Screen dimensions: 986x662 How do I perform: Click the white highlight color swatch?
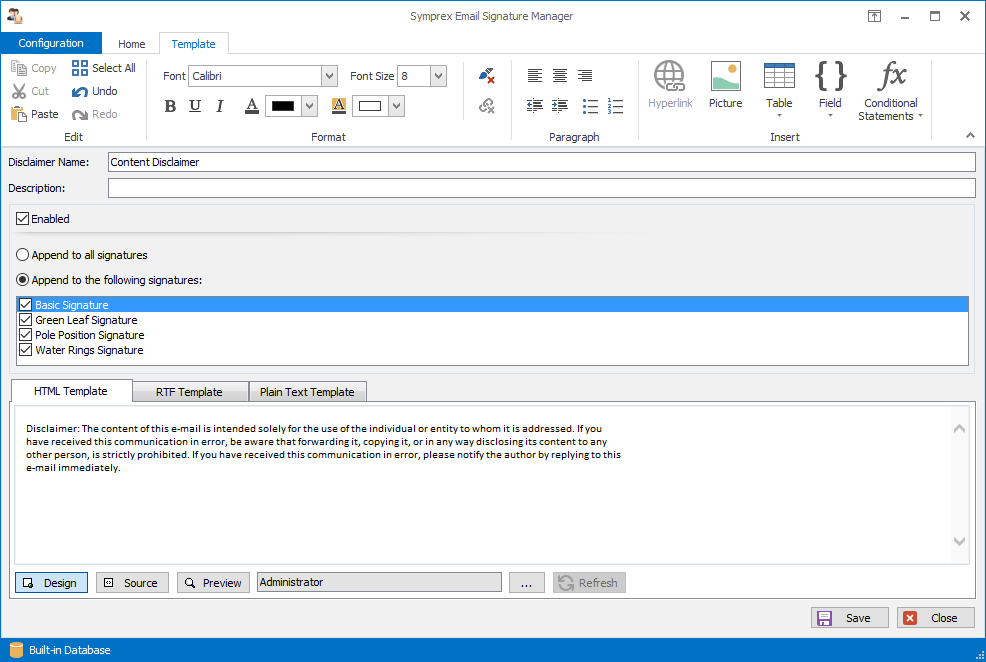pyautogui.click(x=370, y=106)
